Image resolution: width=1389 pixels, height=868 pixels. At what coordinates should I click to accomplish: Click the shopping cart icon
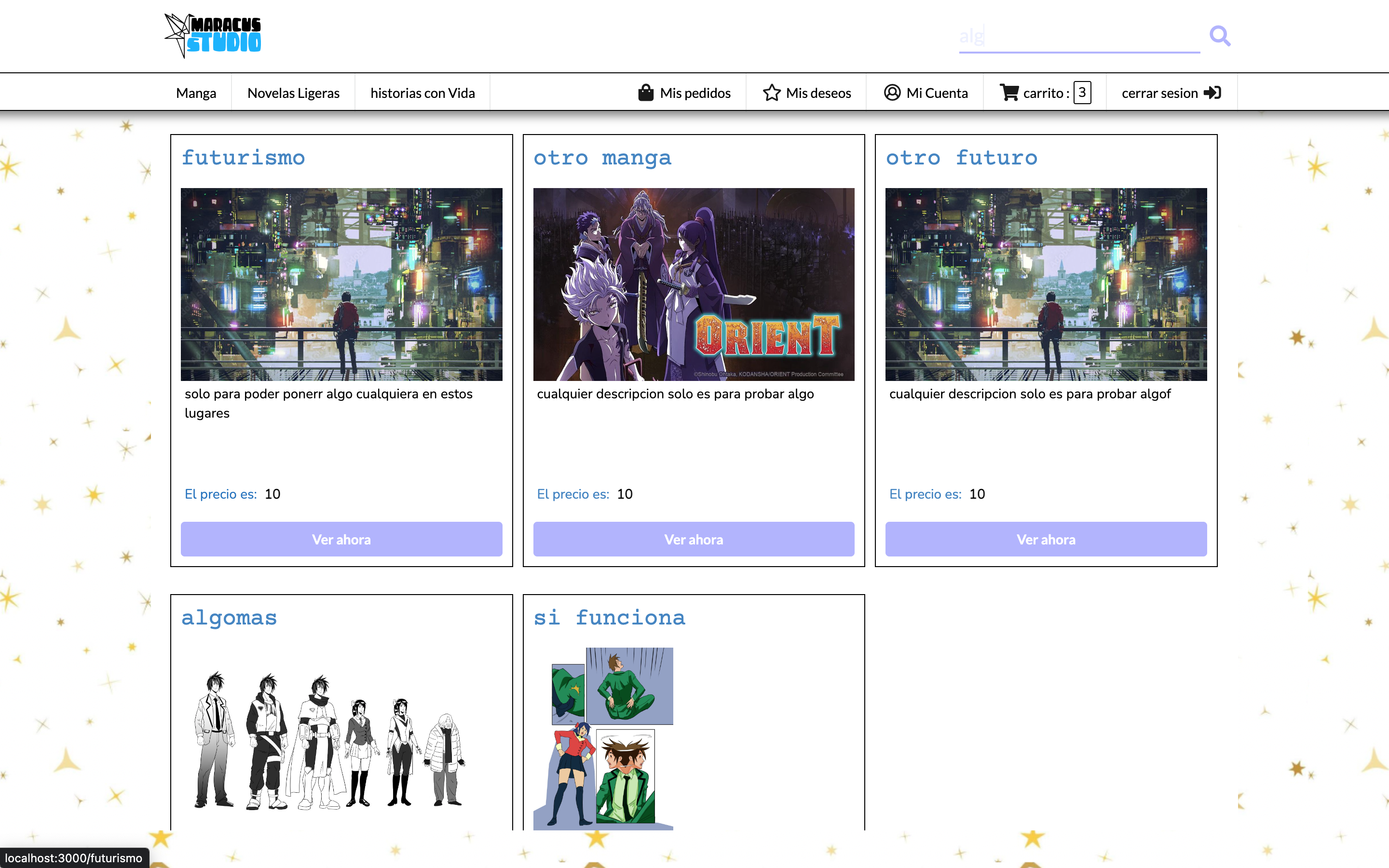1009,93
